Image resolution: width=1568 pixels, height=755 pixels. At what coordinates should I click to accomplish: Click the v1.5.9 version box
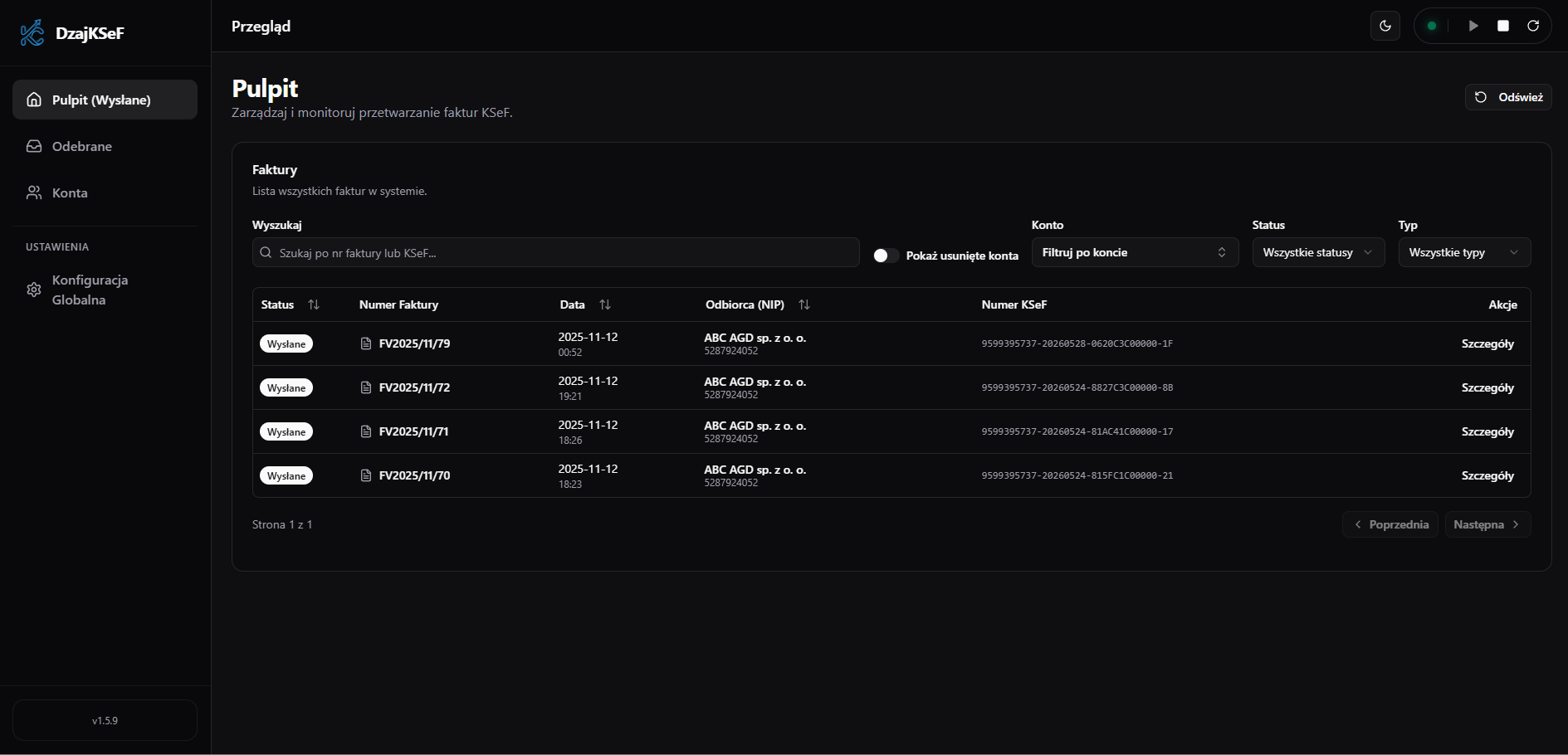105,720
